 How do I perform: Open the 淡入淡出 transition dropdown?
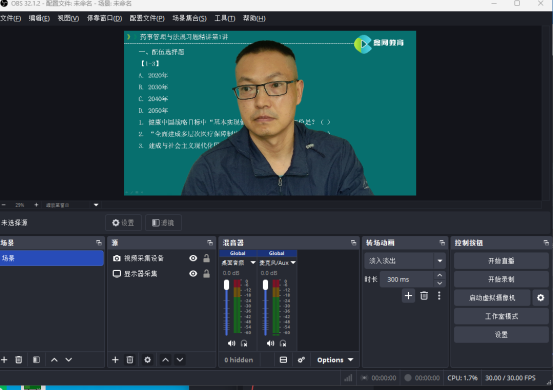(405, 261)
